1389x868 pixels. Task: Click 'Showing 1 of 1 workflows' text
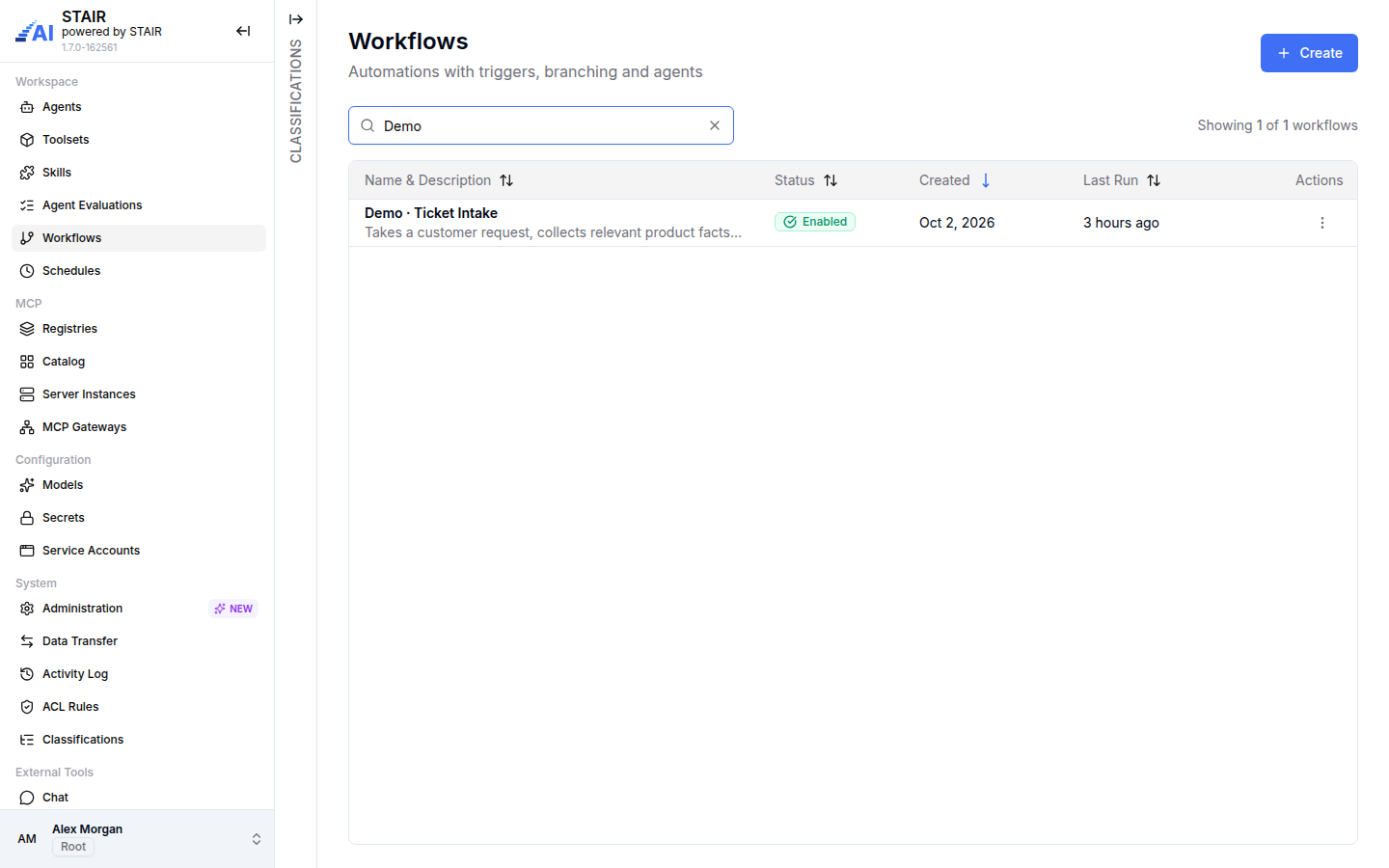[x=1277, y=125]
